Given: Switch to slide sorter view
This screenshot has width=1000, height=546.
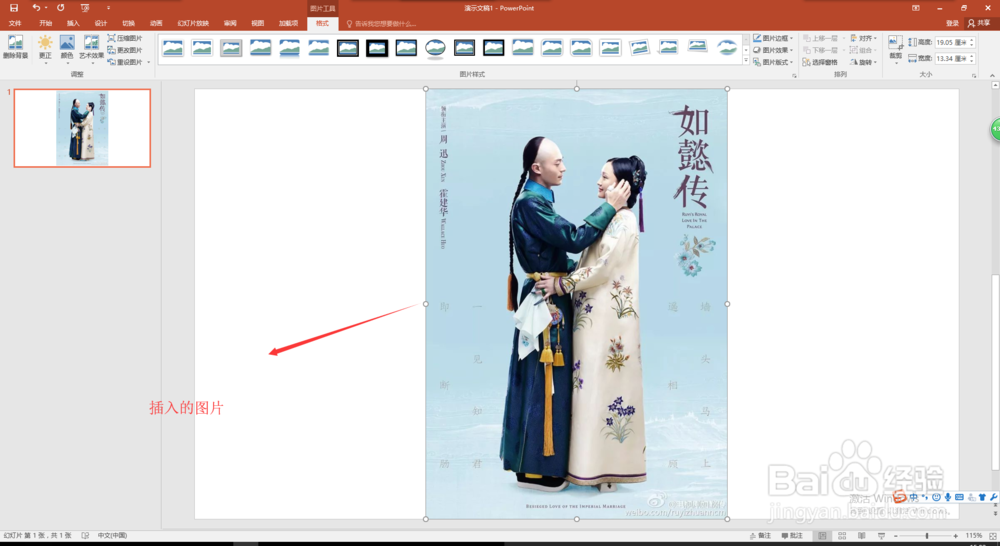Looking at the screenshot, I should pos(842,536).
